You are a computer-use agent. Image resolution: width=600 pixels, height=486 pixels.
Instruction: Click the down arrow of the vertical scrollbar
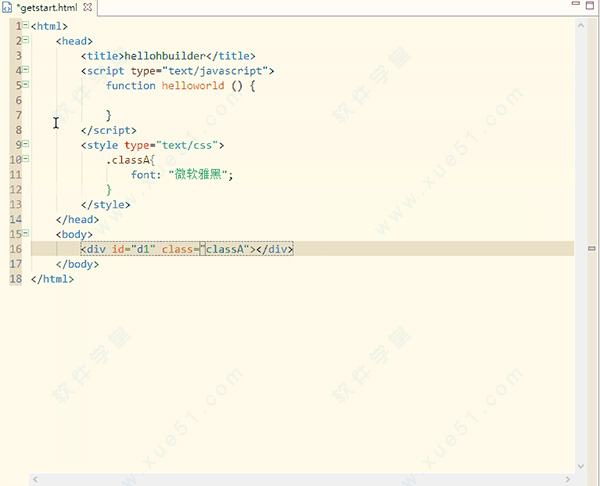580,464
